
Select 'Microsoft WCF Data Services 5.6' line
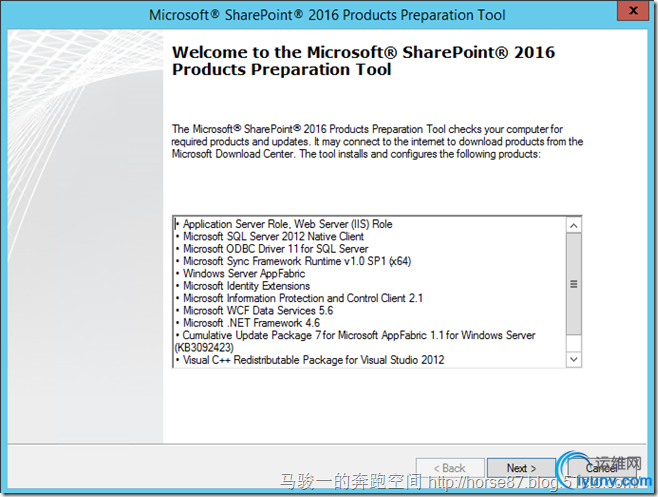click(255, 311)
